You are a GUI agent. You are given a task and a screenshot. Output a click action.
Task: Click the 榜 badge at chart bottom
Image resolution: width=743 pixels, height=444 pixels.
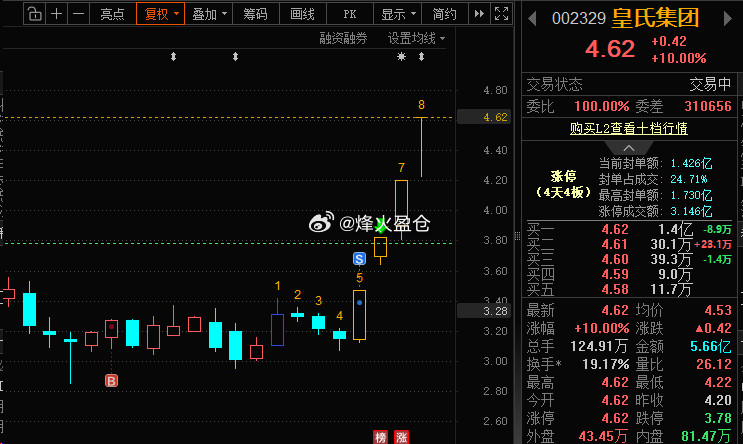(380, 437)
